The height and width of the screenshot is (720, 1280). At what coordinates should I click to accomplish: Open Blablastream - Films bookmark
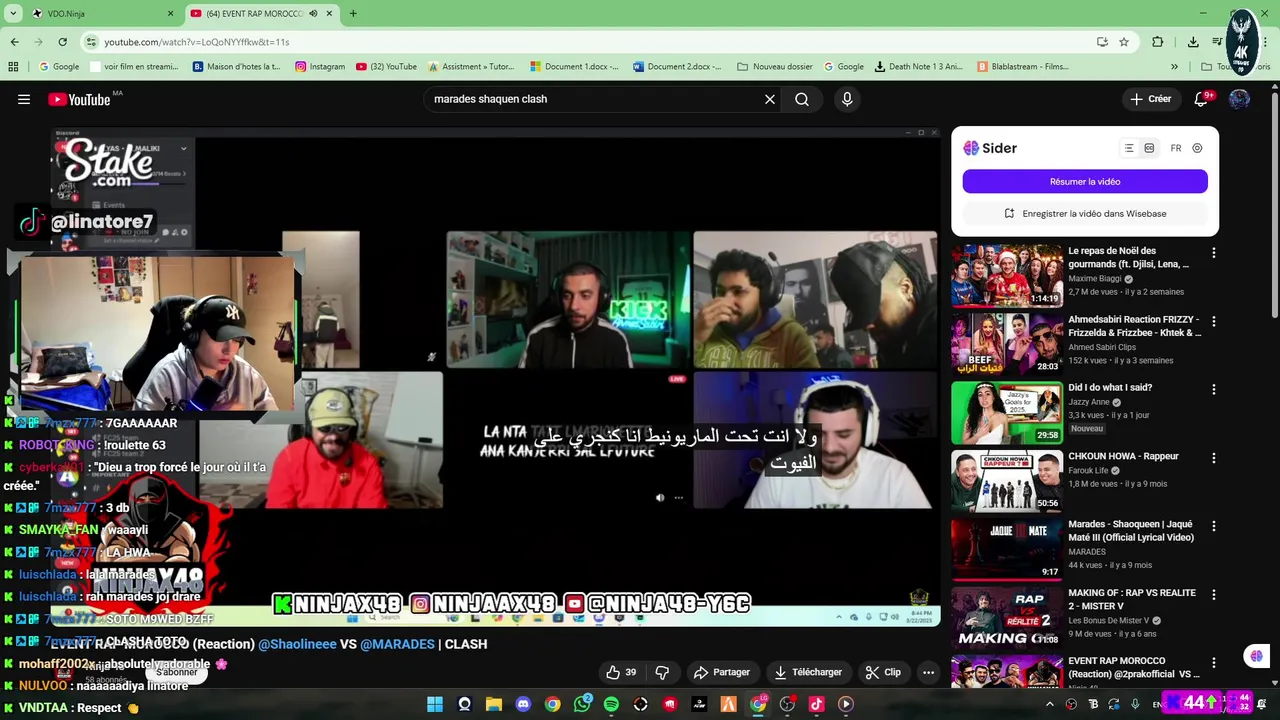click(x=1023, y=67)
